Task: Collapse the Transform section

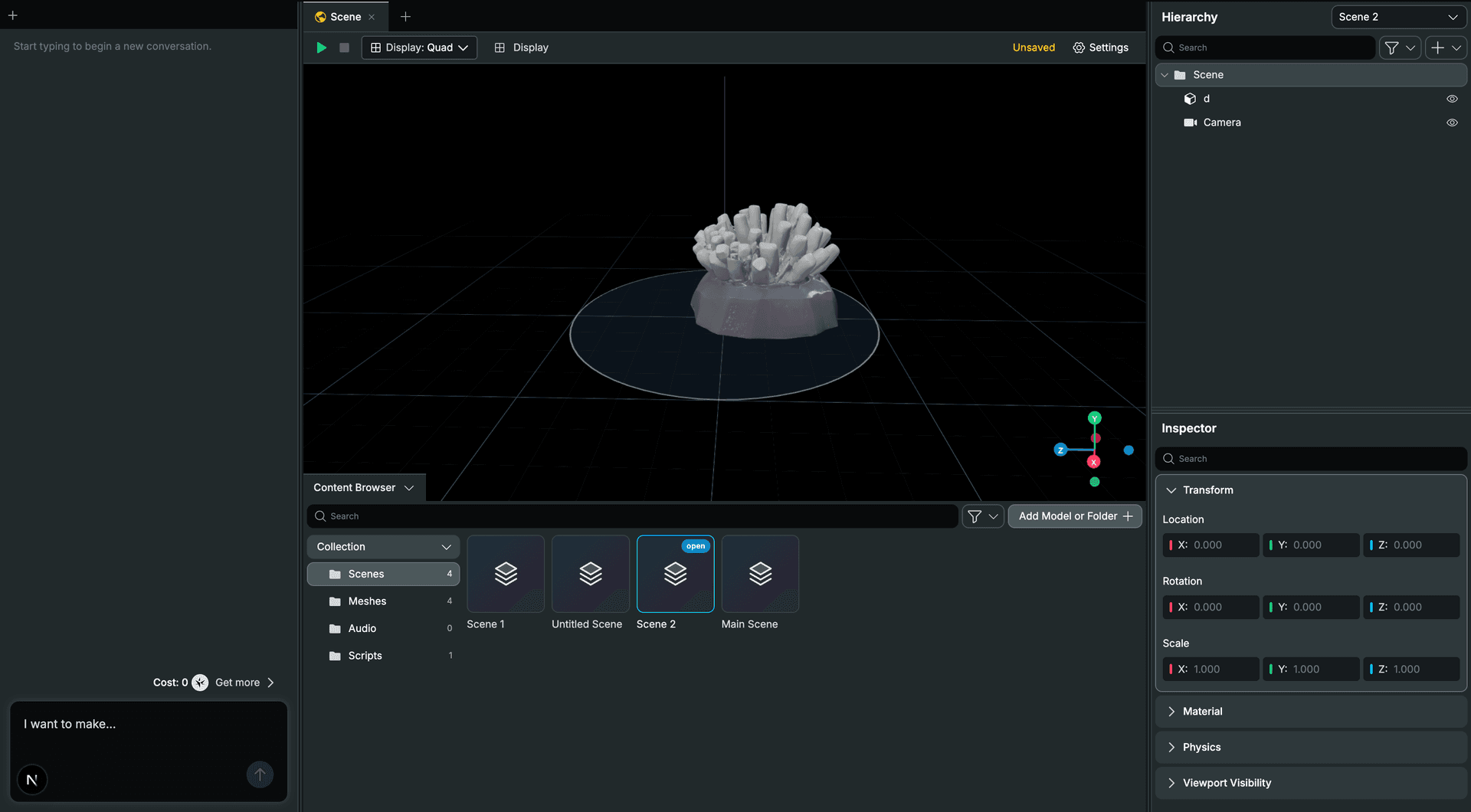Action: click(1171, 490)
